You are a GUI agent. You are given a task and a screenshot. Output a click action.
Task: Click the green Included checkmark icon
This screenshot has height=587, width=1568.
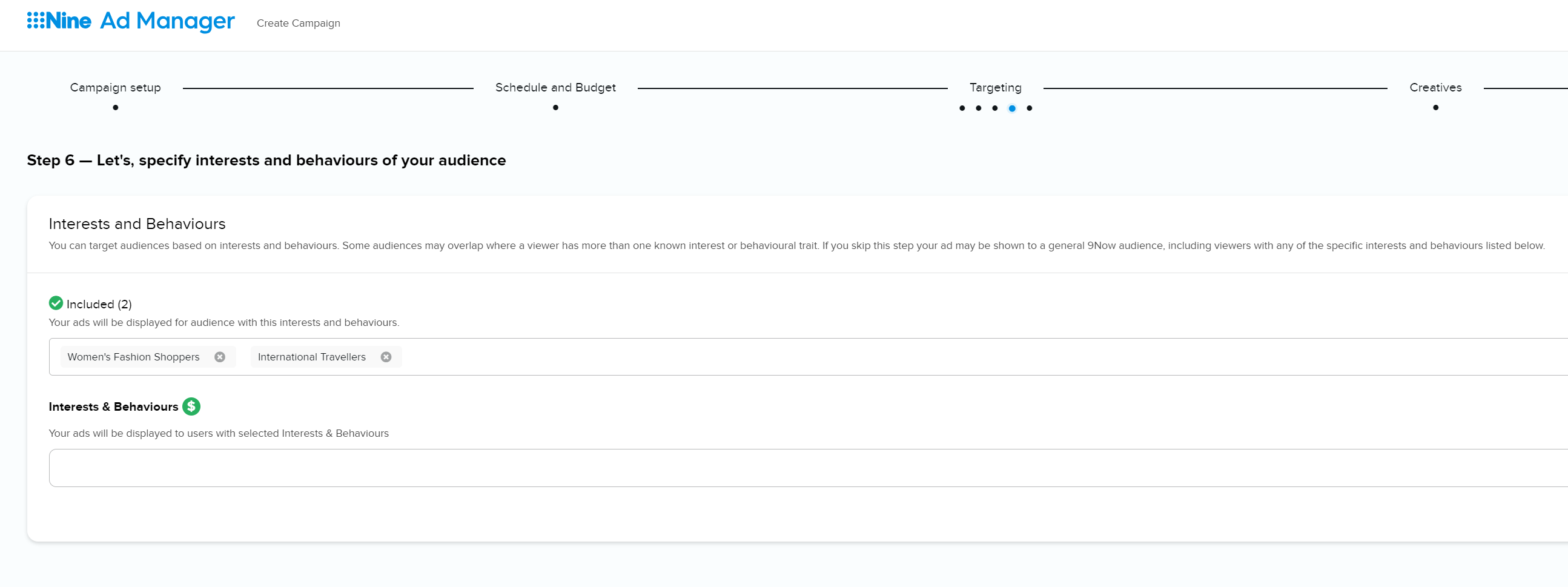[x=56, y=303]
